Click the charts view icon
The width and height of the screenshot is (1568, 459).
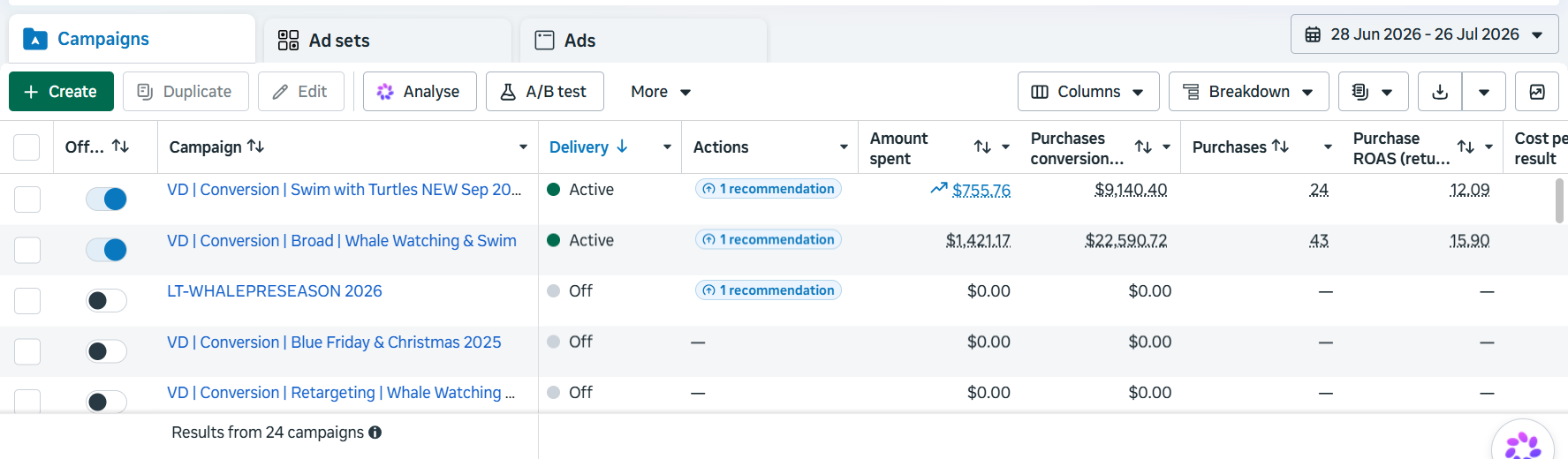coord(1537,92)
